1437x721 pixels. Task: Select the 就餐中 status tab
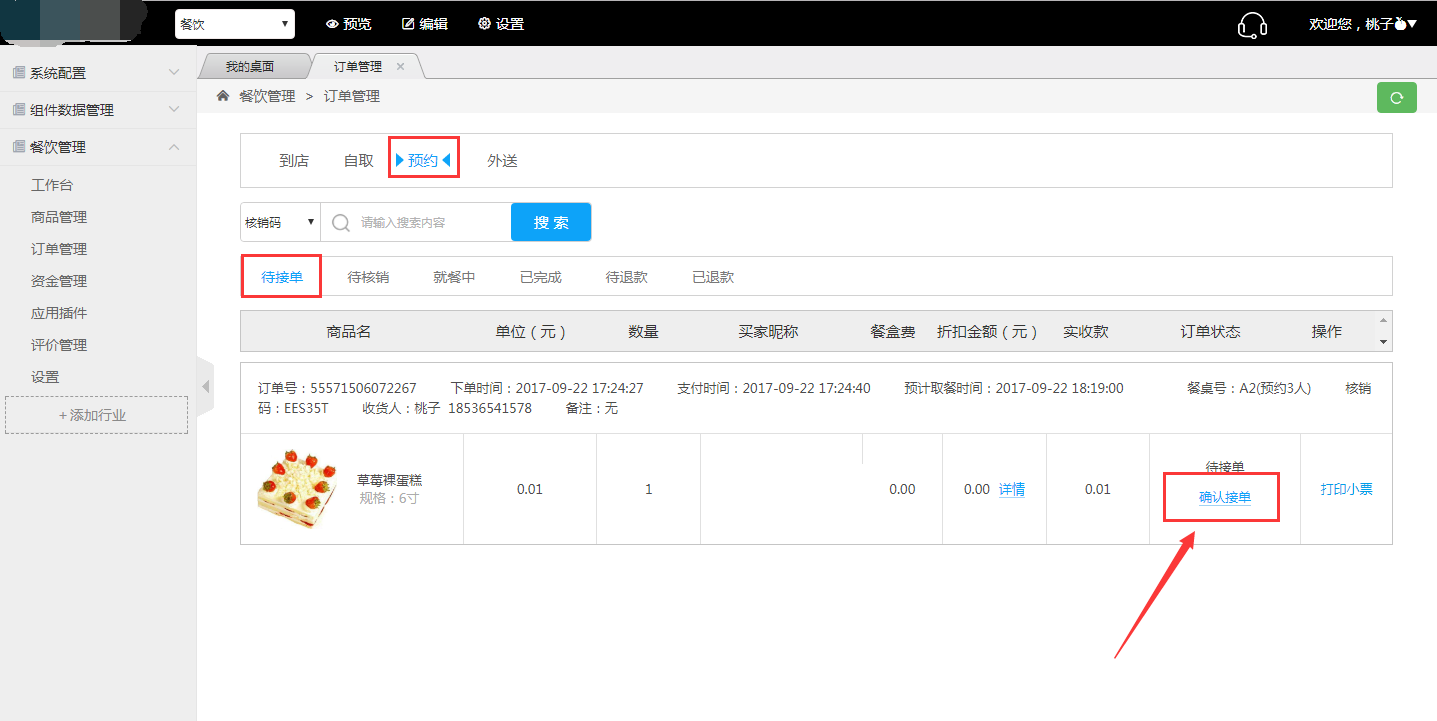click(x=454, y=277)
